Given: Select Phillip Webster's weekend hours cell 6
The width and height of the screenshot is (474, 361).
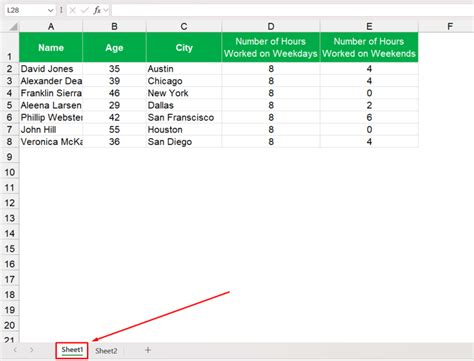Looking at the screenshot, I should tap(369, 117).
